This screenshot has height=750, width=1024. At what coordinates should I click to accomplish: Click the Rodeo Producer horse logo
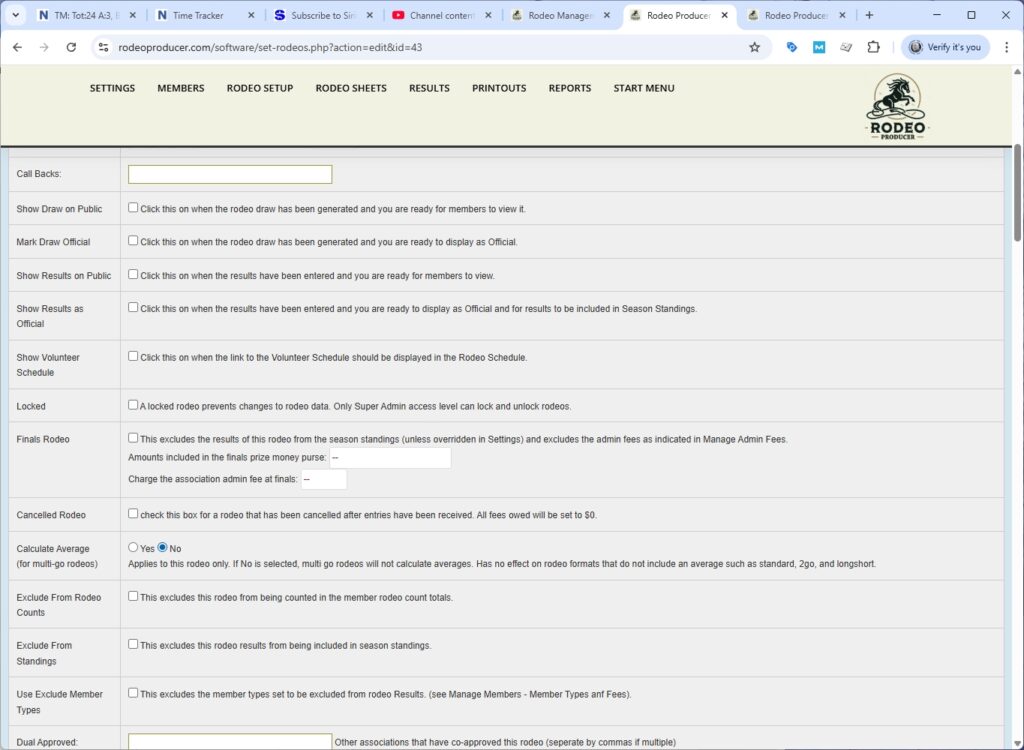click(897, 107)
